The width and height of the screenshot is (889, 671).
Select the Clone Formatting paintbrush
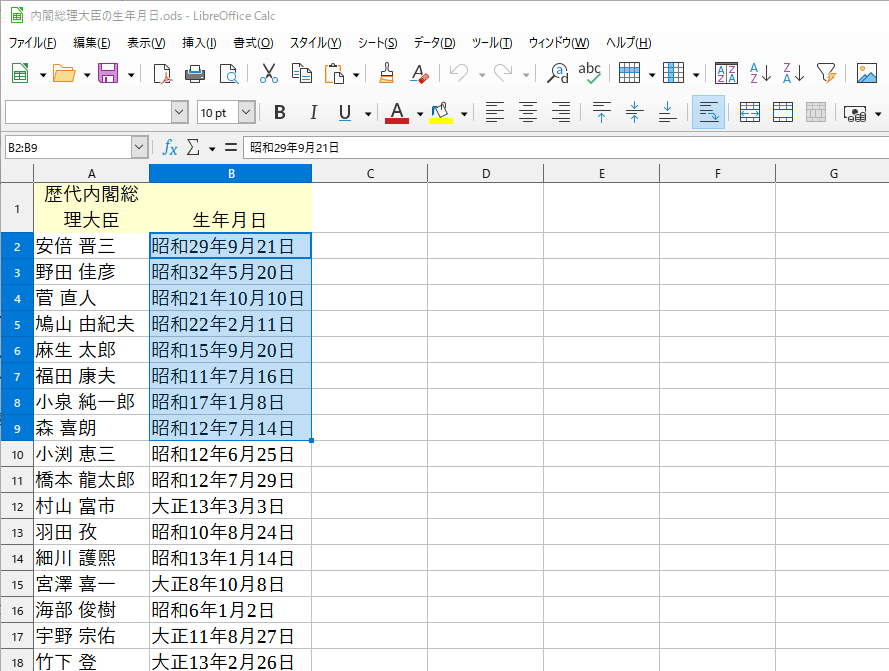[x=387, y=73]
